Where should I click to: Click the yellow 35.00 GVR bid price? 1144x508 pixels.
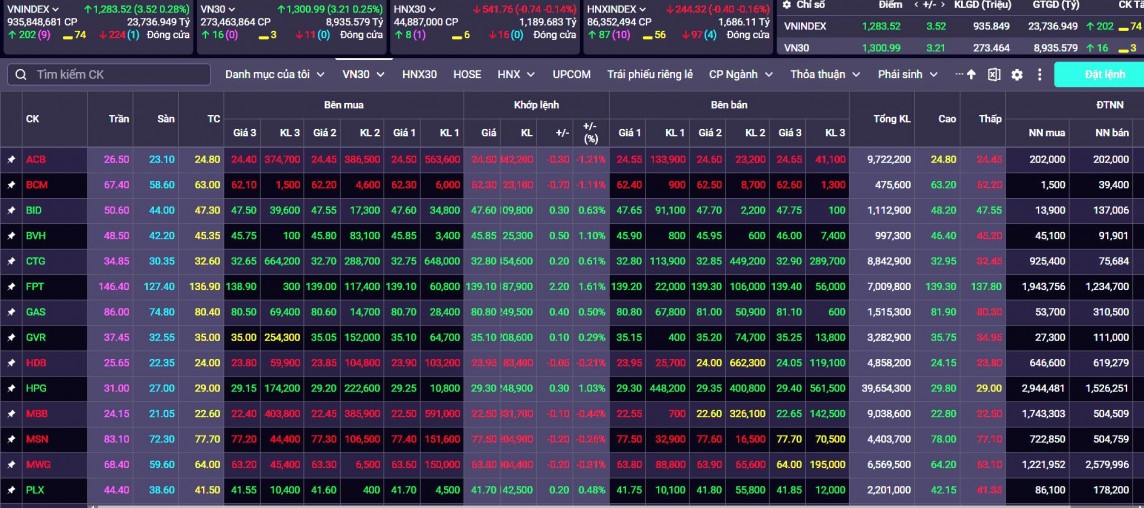pos(244,337)
